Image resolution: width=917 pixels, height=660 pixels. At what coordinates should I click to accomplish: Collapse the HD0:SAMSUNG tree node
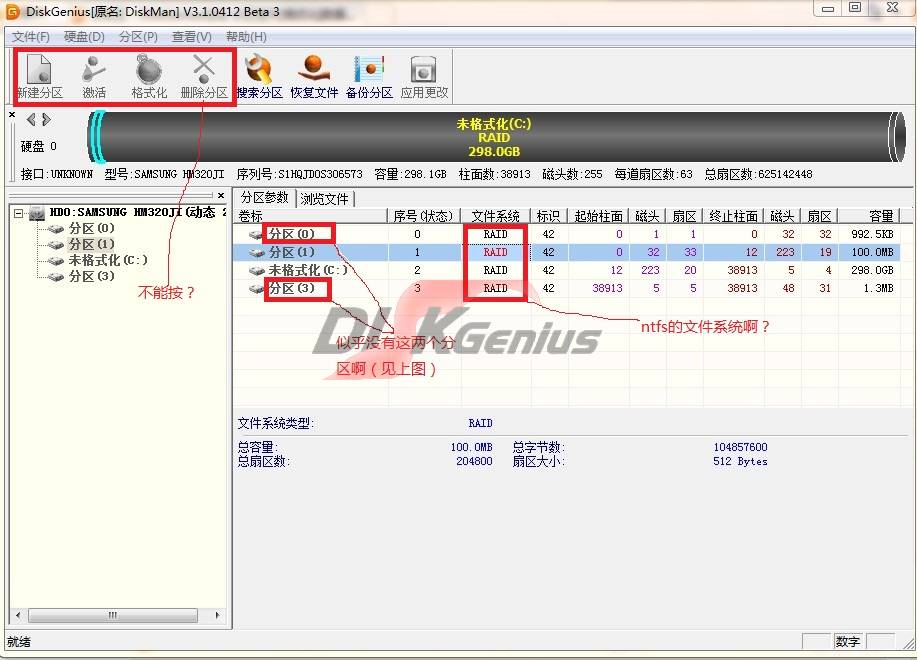click(x=19, y=213)
